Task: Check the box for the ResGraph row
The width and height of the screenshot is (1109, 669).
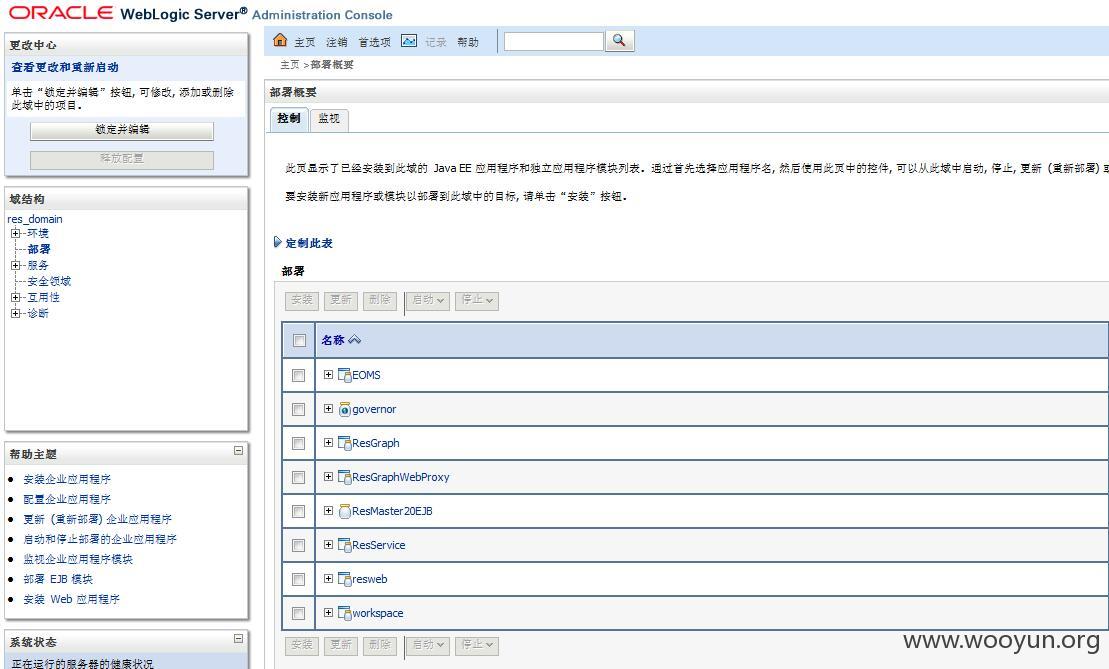Action: pyautogui.click(x=298, y=443)
